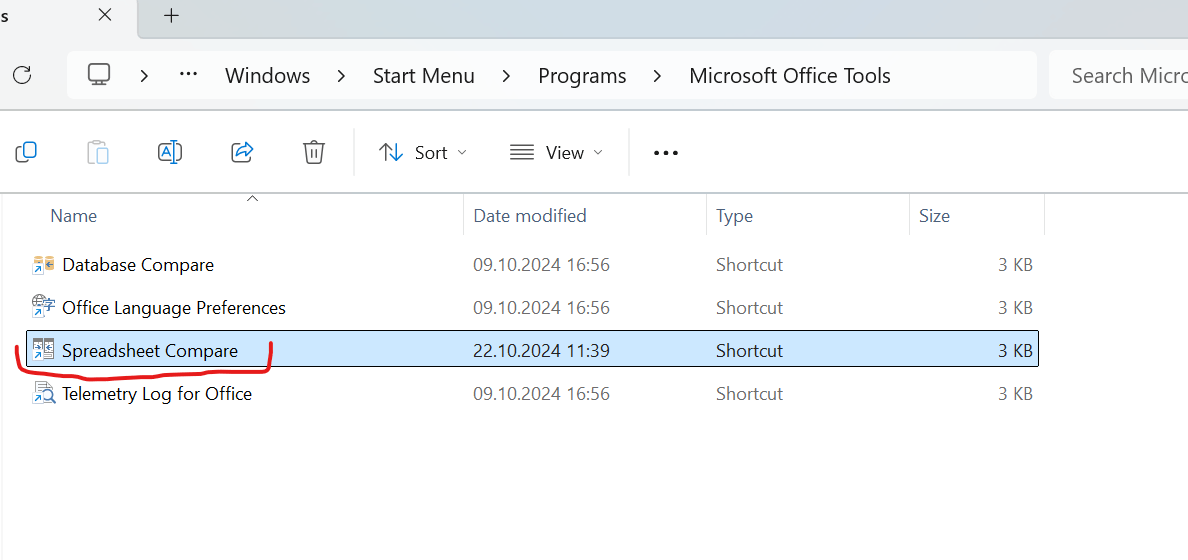The width and height of the screenshot is (1188, 560).
Task: Select the Office Language Preferences file name
Action: pos(174,308)
